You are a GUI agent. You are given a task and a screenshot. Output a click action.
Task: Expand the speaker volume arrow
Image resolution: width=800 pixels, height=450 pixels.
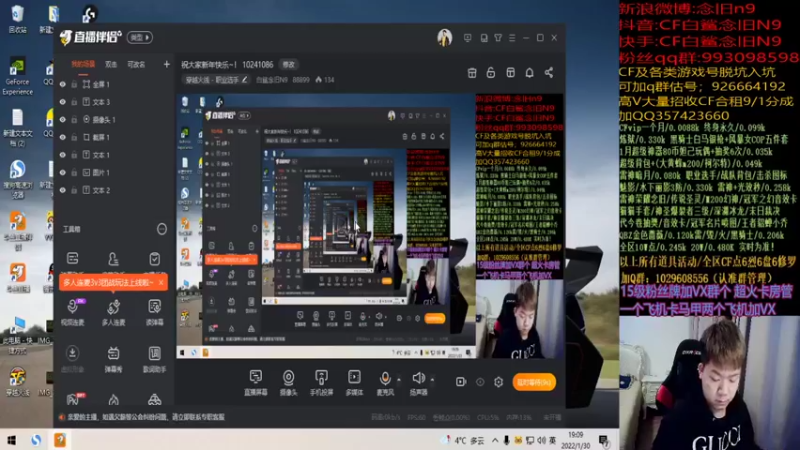tap(433, 379)
